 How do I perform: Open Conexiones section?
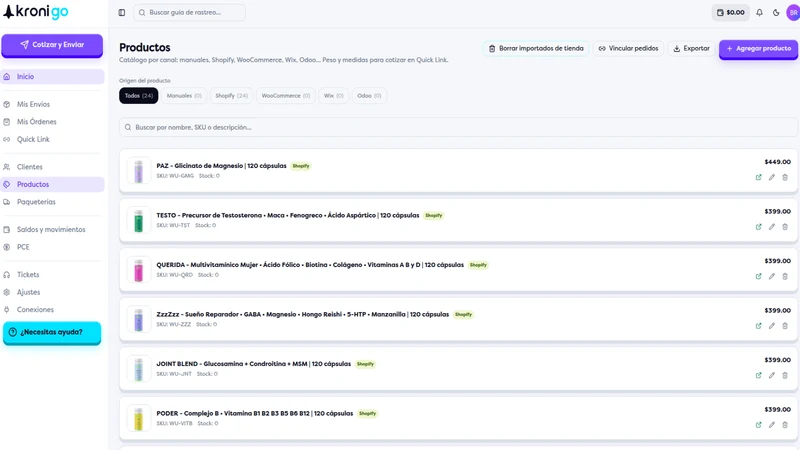[52, 309]
